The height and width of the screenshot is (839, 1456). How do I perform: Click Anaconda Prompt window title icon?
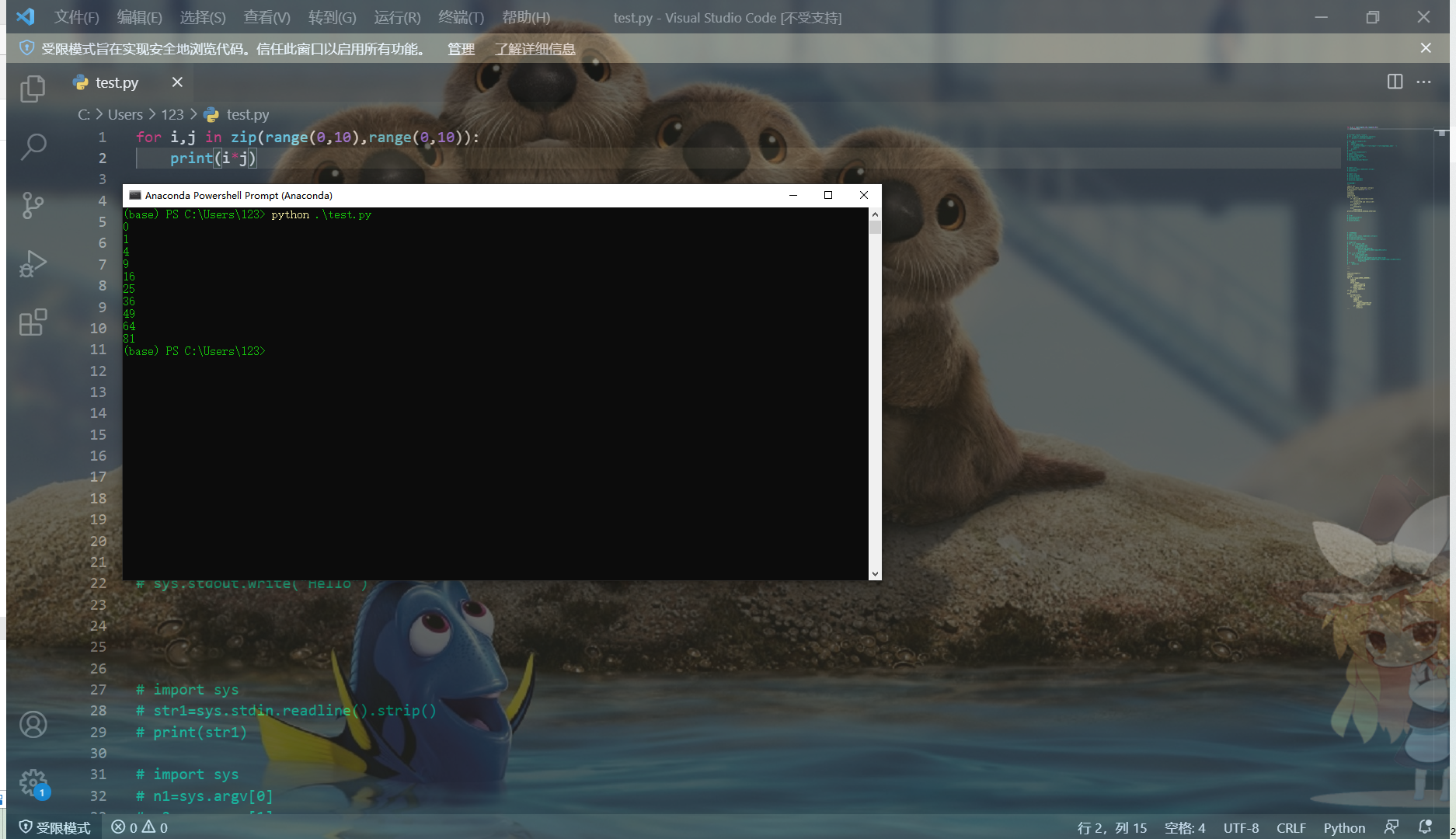point(135,195)
